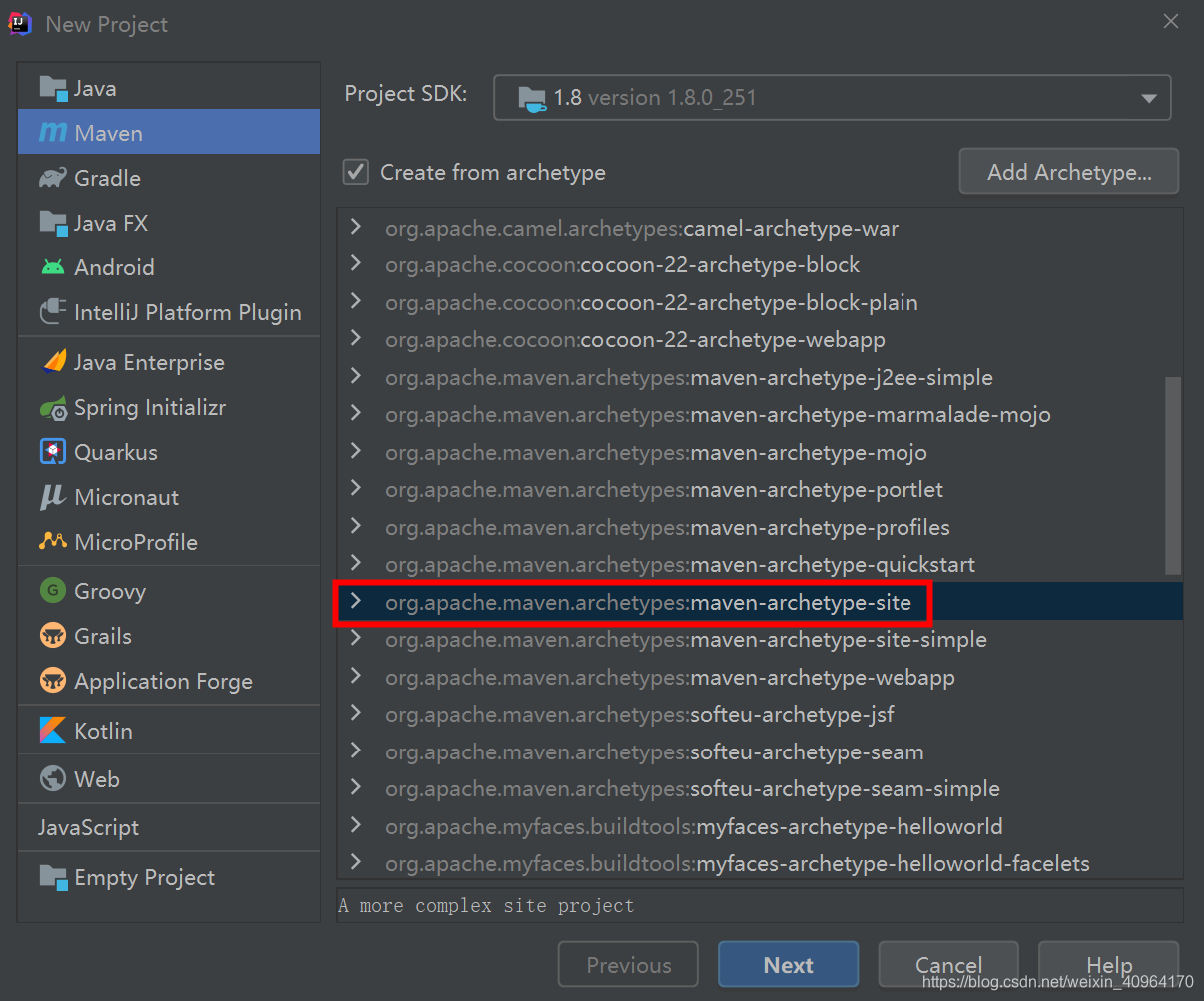The width and height of the screenshot is (1204, 1001).
Task: Click the Maven 'm' icon
Action: 53,133
